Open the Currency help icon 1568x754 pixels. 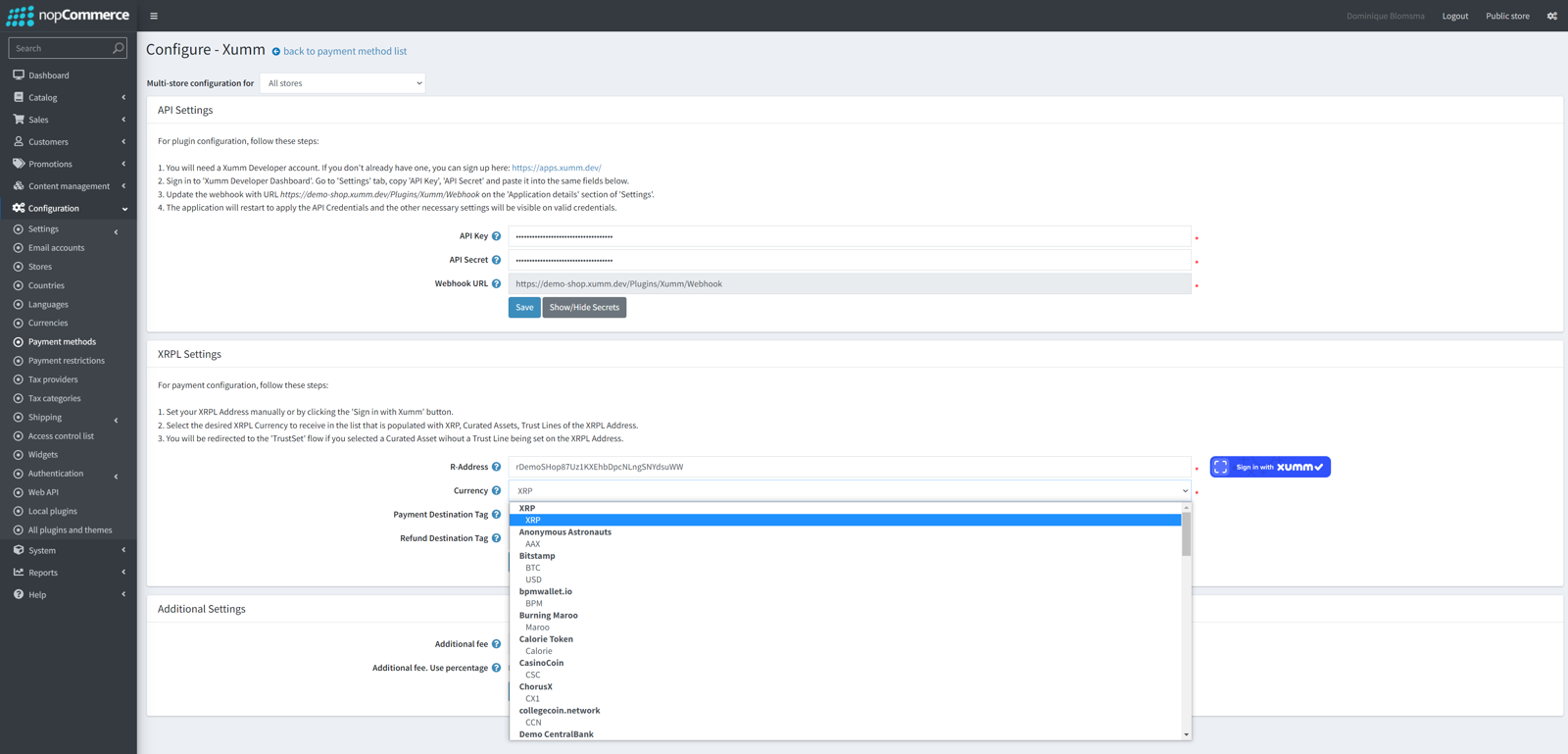point(497,491)
